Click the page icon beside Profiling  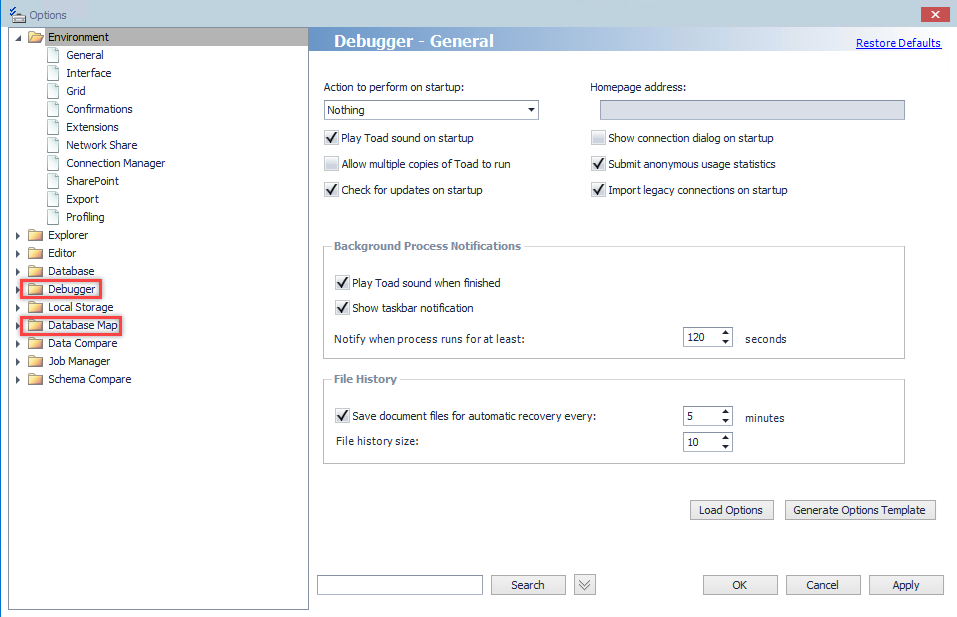click(54, 217)
